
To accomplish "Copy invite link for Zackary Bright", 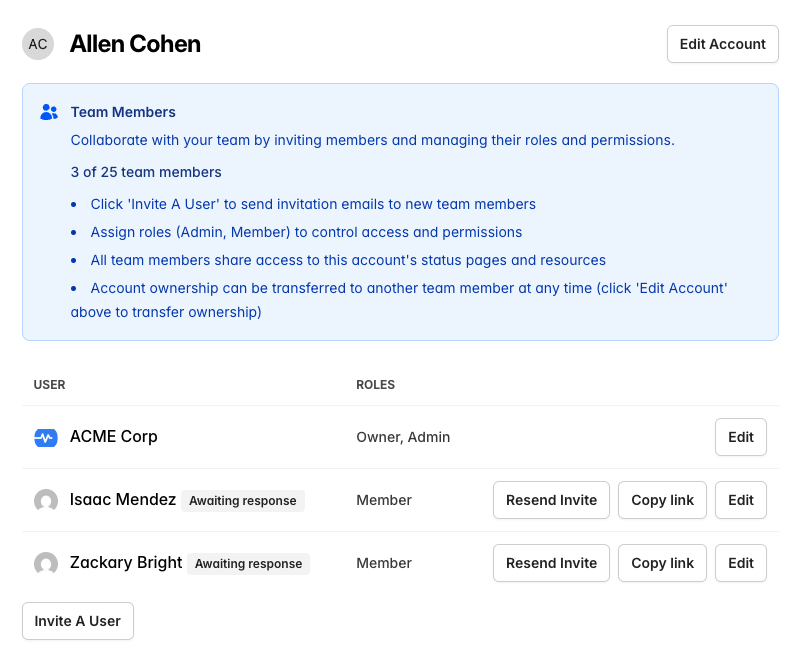I will tap(662, 563).
